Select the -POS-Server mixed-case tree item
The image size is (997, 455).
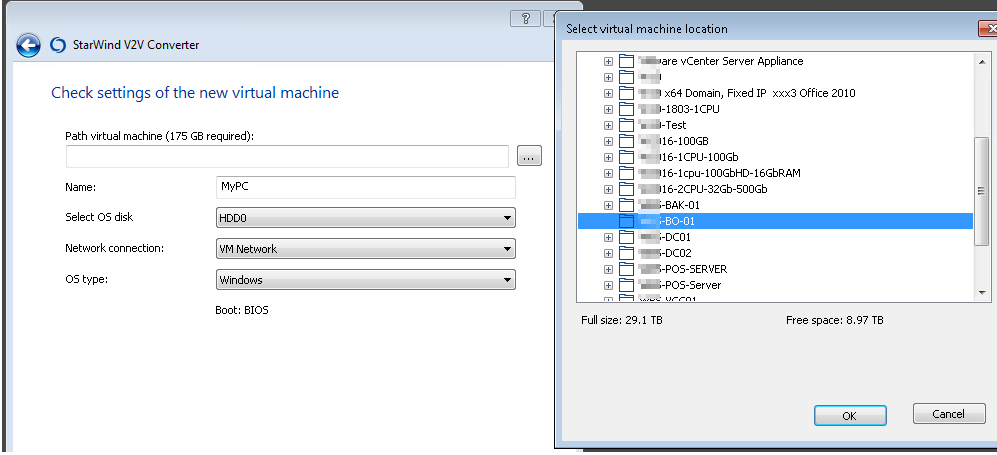[x=680, y=285]
